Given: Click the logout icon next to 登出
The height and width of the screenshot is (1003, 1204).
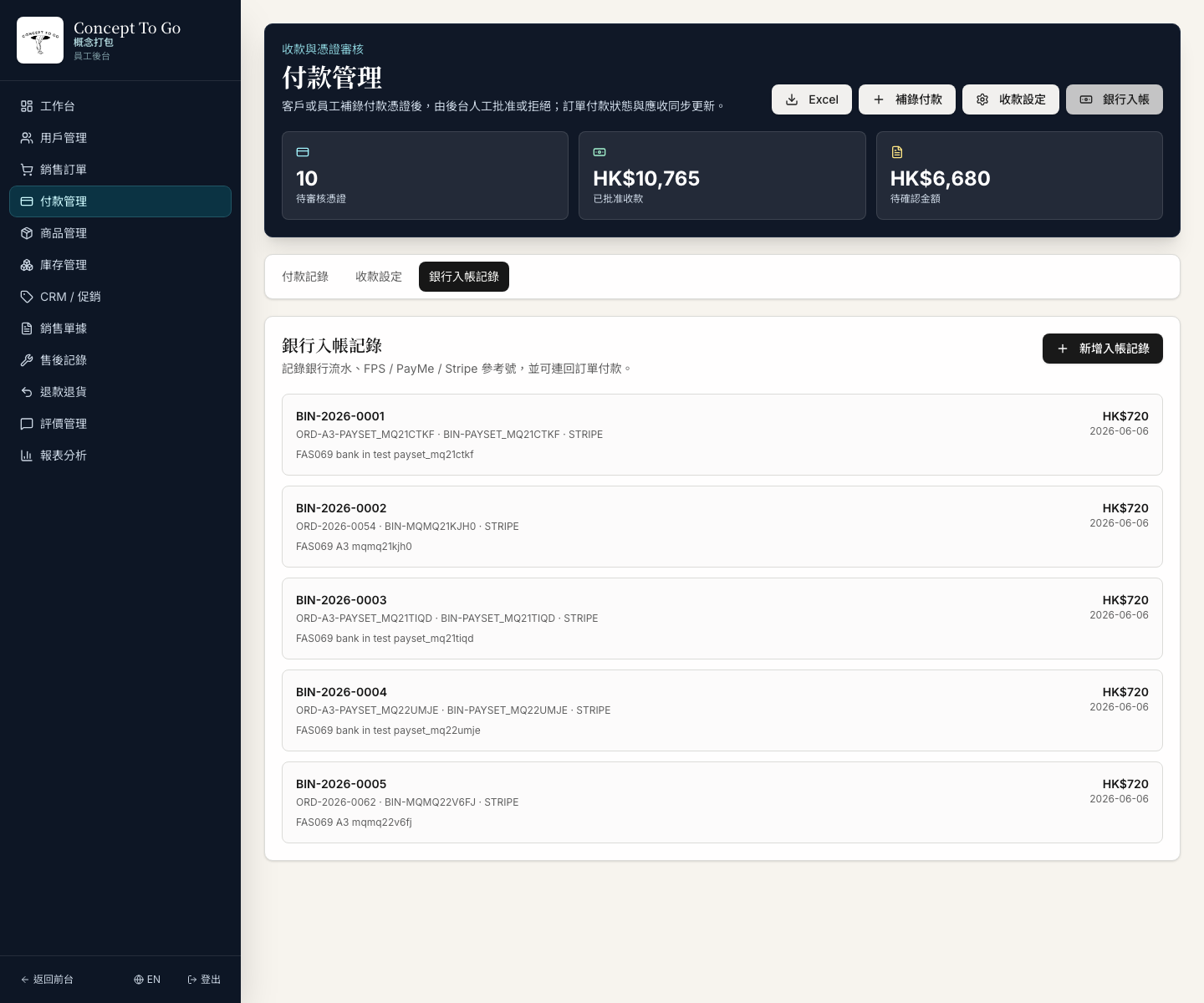Looking at the screenshot, I should point(192,980).
